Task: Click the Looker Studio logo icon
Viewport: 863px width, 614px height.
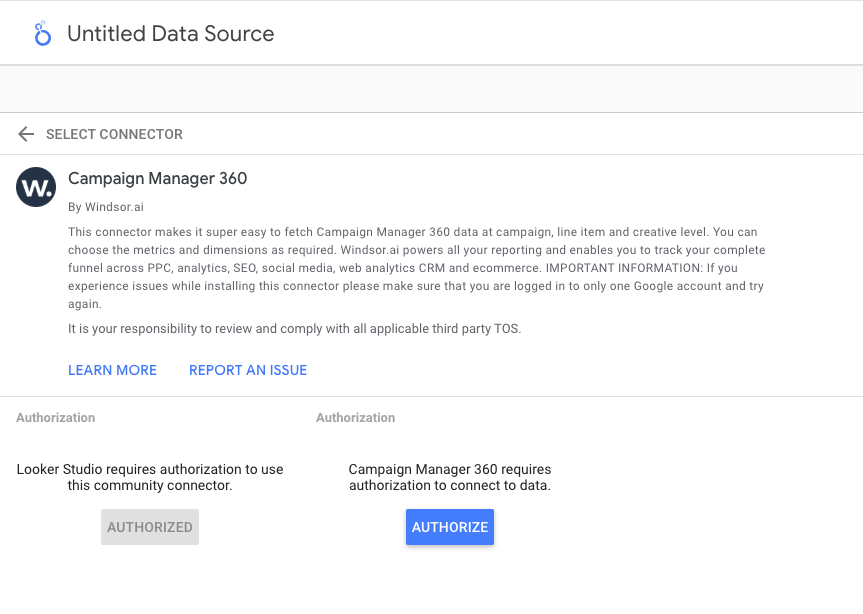Action: 41,34
